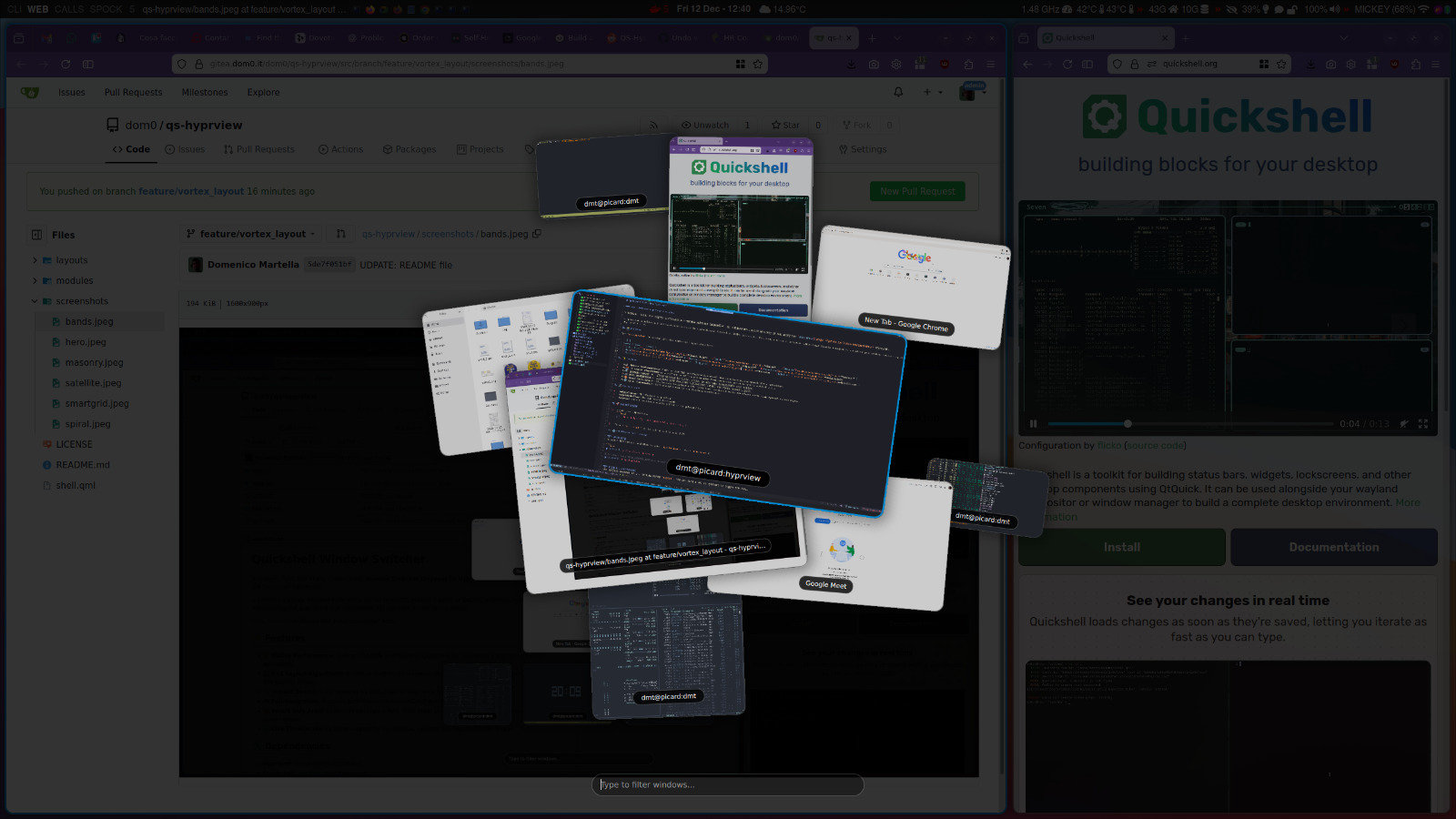Bookmark quickshell.org with the star icon
This screenshot has width=1456, height=819.
[x=1281, y=64]
